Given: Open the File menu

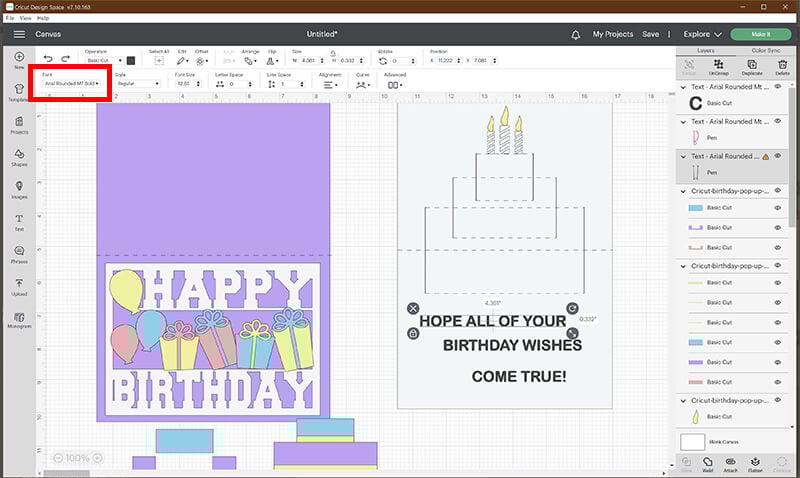Looking at the screenshot, I should [10, 18].
